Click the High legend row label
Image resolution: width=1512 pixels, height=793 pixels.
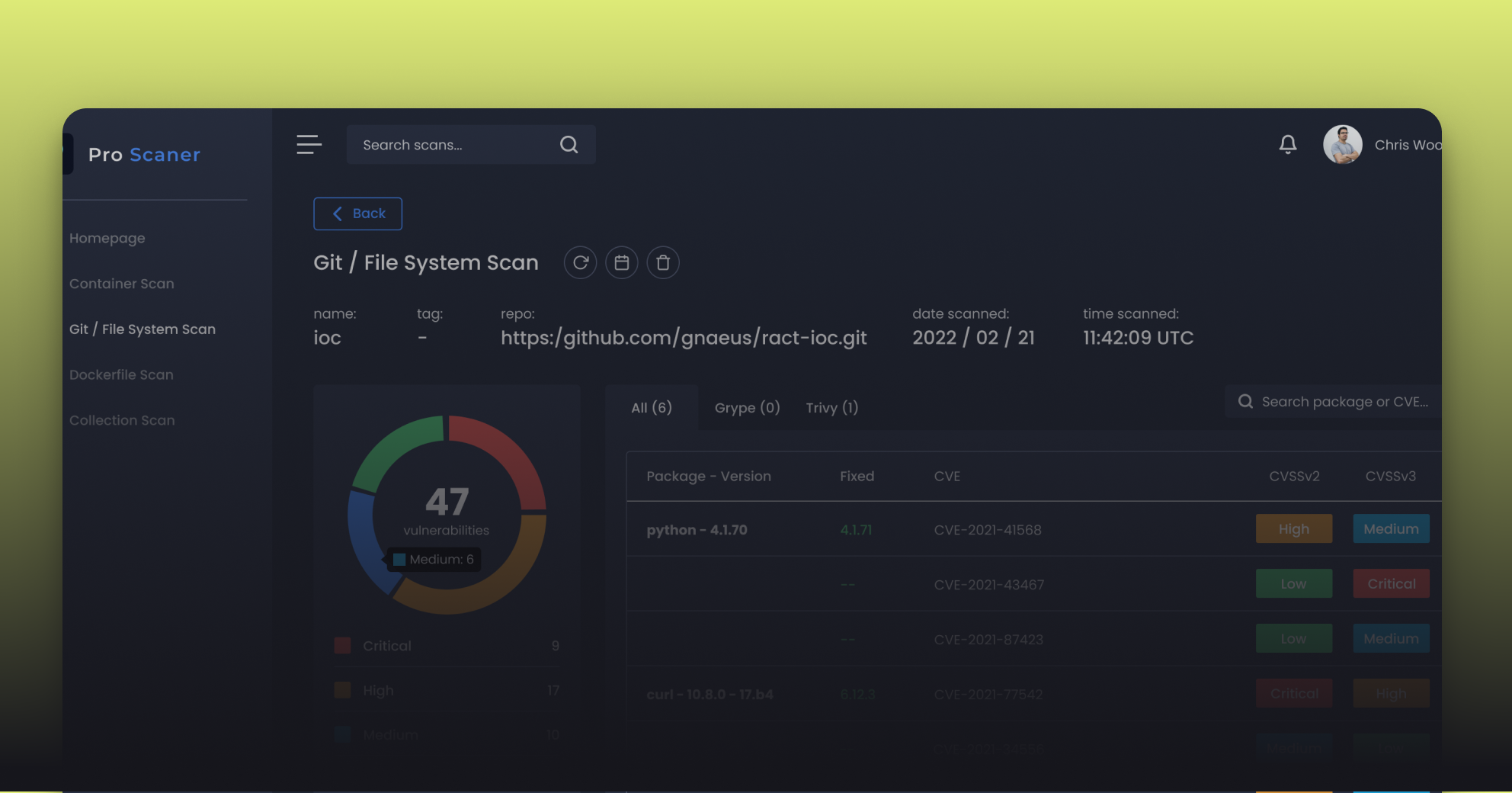378,690
